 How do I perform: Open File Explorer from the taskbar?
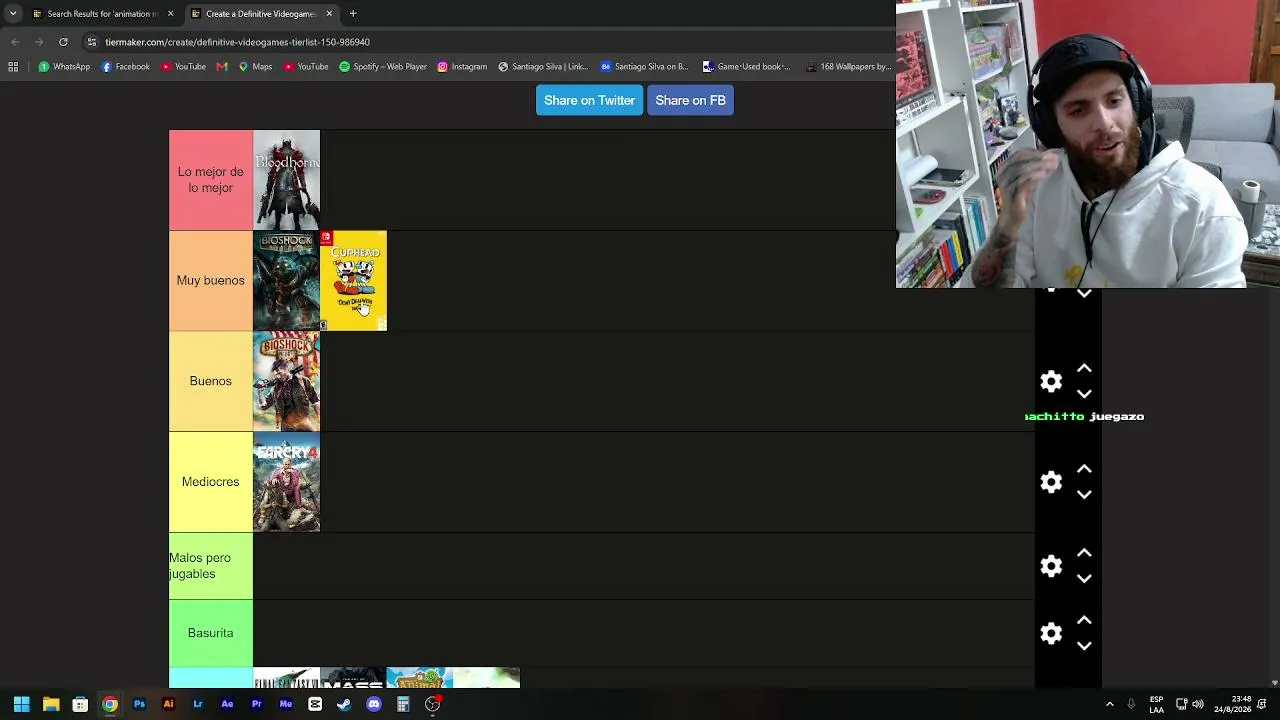click(x=51, y=704)
